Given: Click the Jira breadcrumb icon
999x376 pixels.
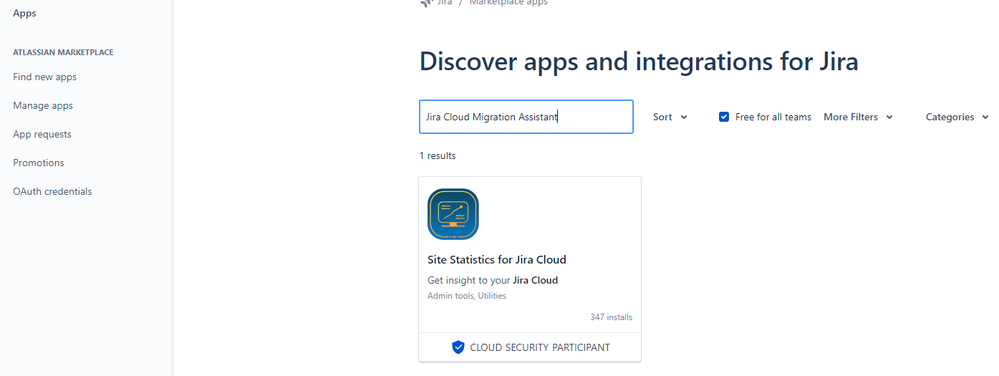Looking at the screenshot, I should [427, 3].
